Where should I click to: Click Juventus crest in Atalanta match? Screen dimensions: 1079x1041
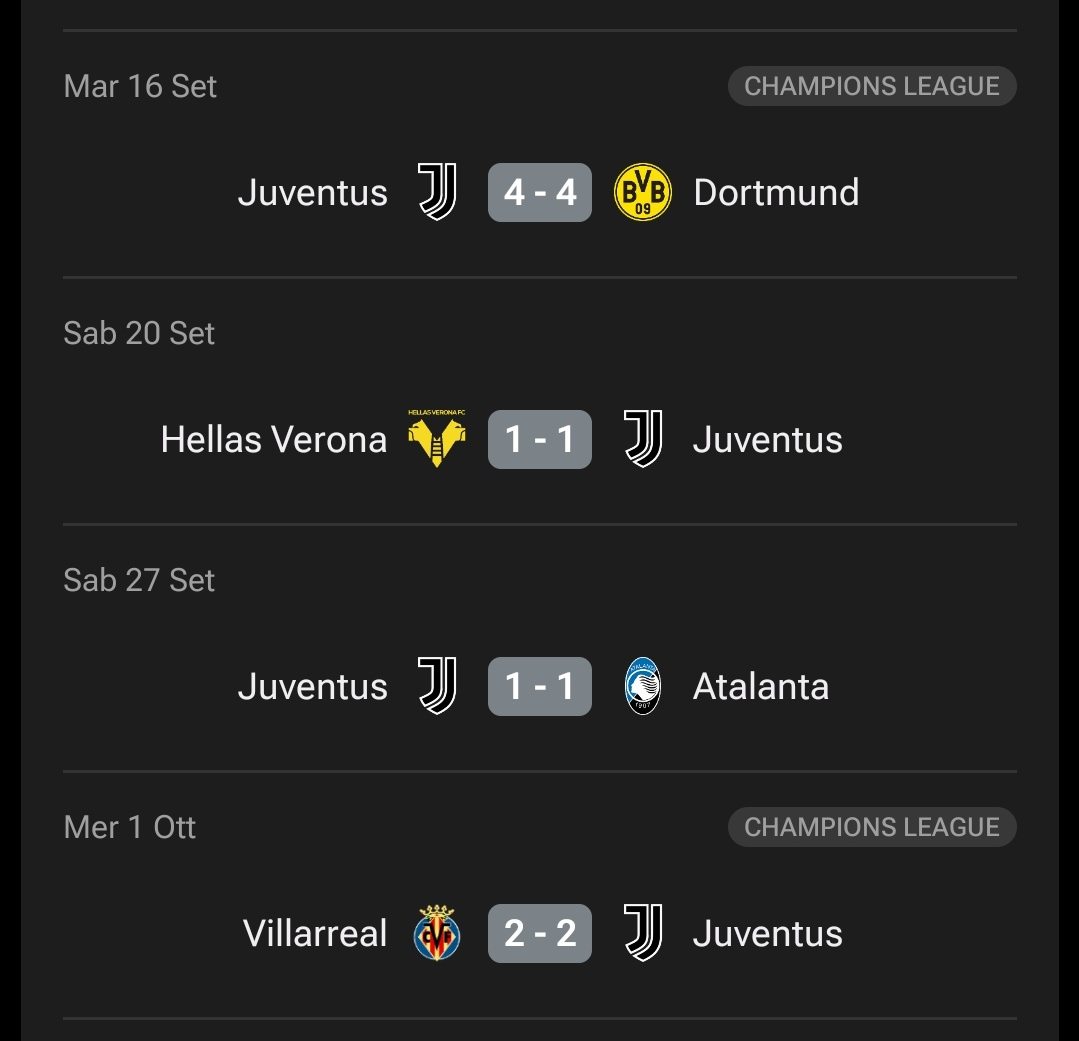(437, 686)
